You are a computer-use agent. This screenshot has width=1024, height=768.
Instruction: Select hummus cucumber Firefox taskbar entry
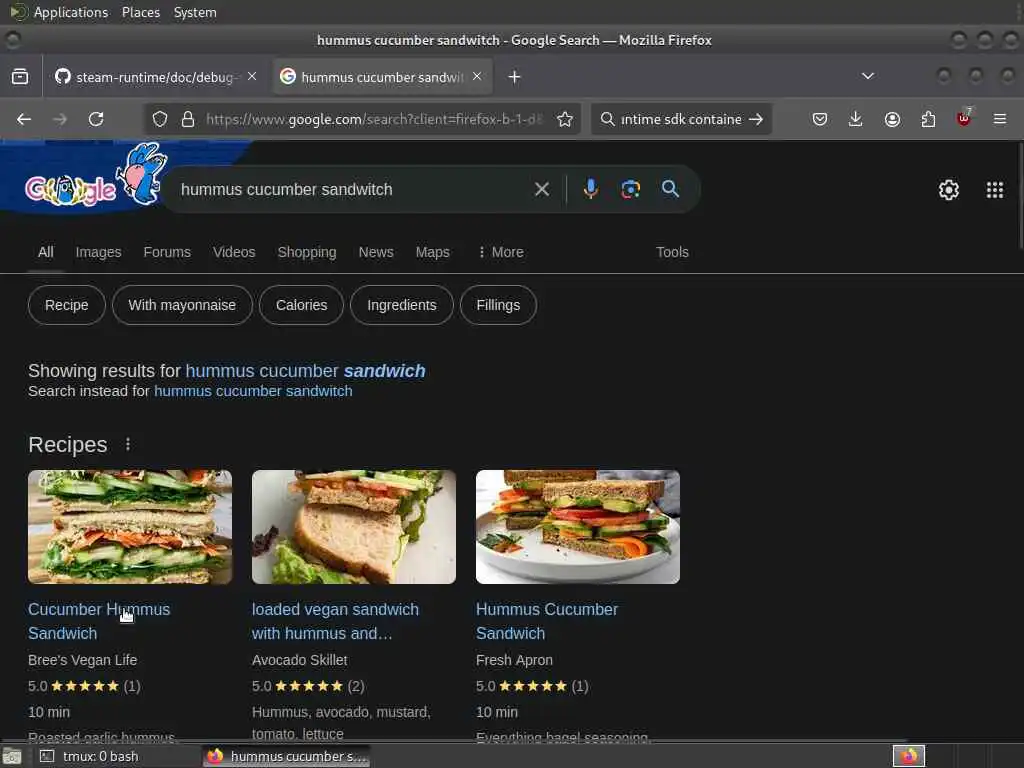tap(287, 756)
